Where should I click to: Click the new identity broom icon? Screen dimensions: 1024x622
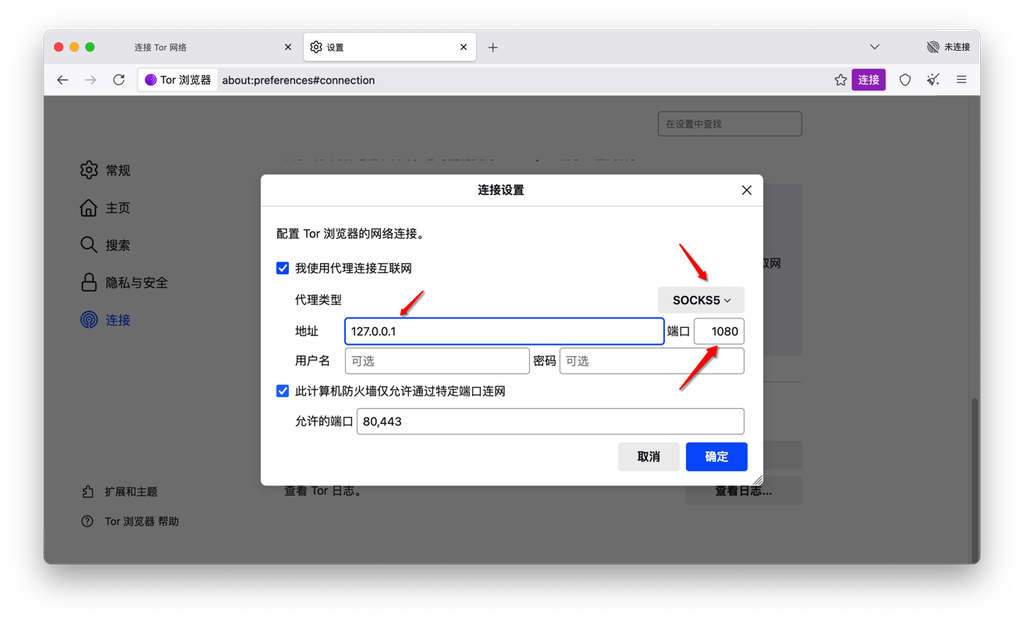click(933, 80)
